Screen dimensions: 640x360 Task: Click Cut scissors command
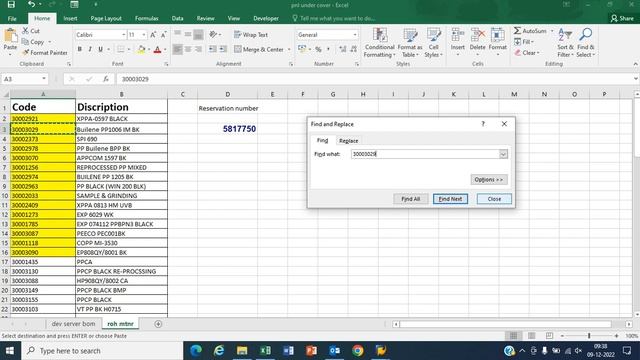(x=31, y=31)
